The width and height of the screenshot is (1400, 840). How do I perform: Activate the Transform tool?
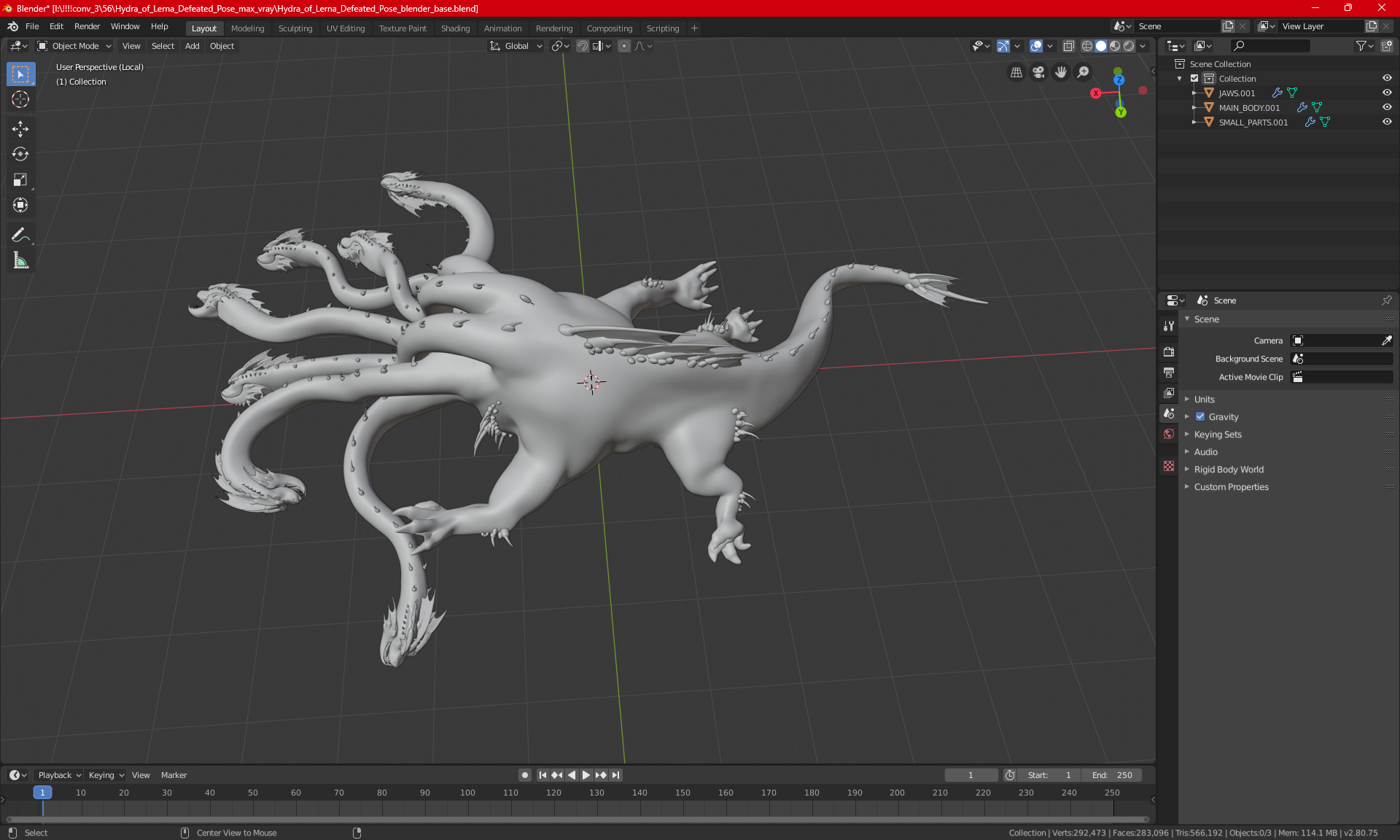[20, 205]
